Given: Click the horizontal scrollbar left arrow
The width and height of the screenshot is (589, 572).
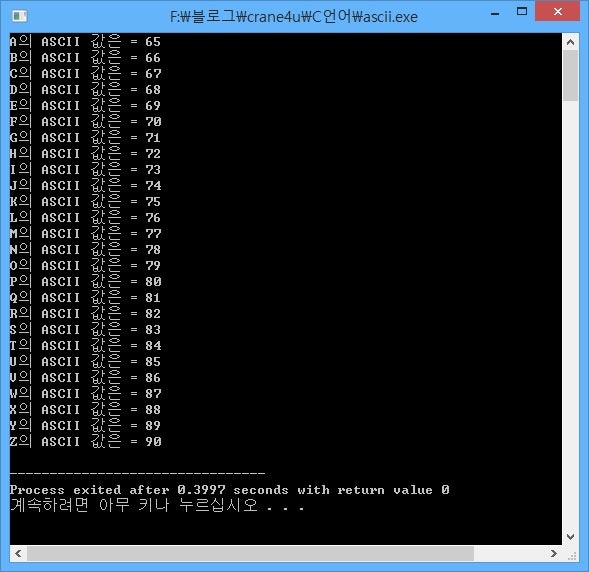Looking at the screenshot, I should pyautogui.click(x=18, y=553).
